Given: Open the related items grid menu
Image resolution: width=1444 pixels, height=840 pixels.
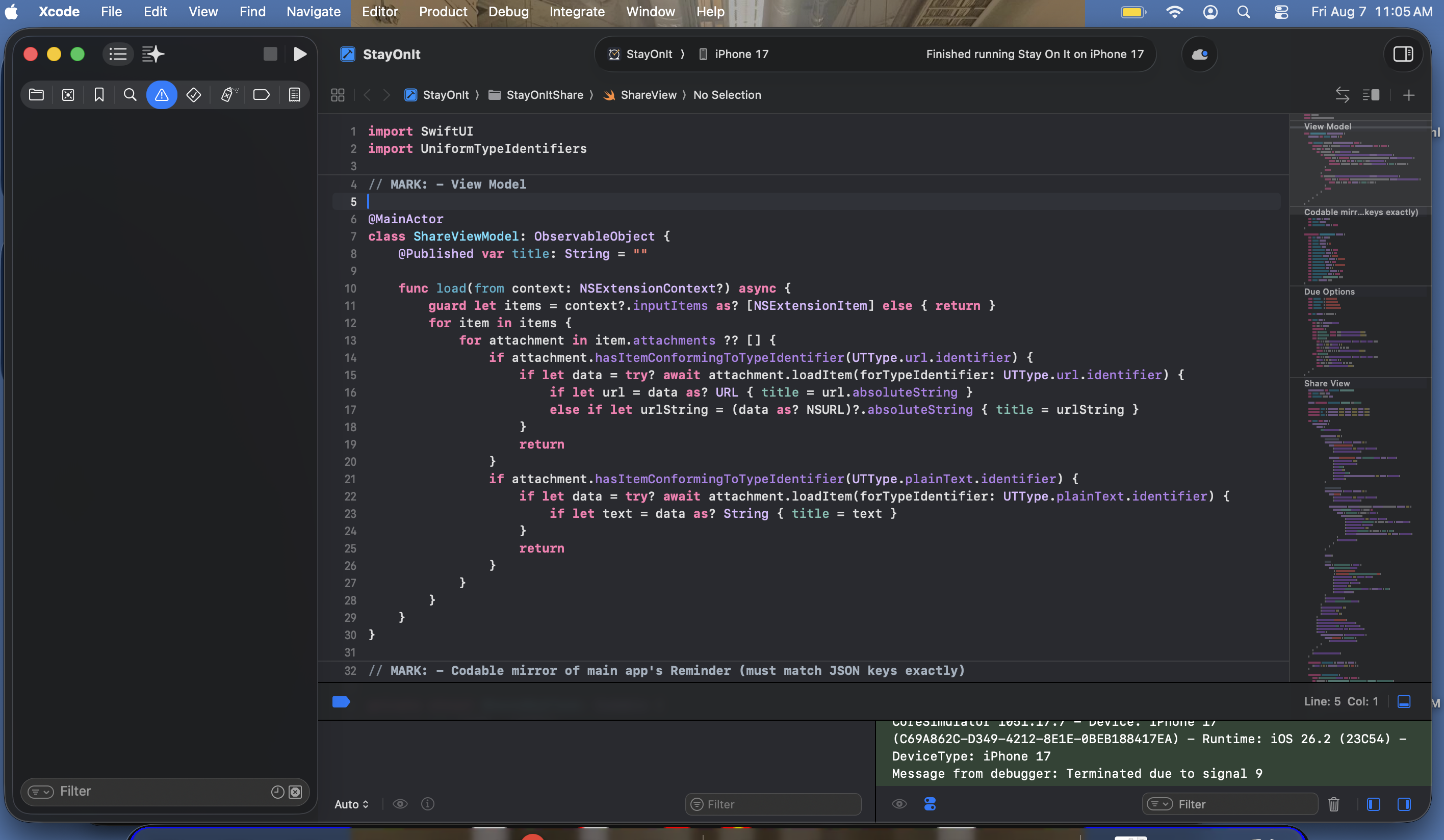Looking at the screenshot, I should (338, 95).
